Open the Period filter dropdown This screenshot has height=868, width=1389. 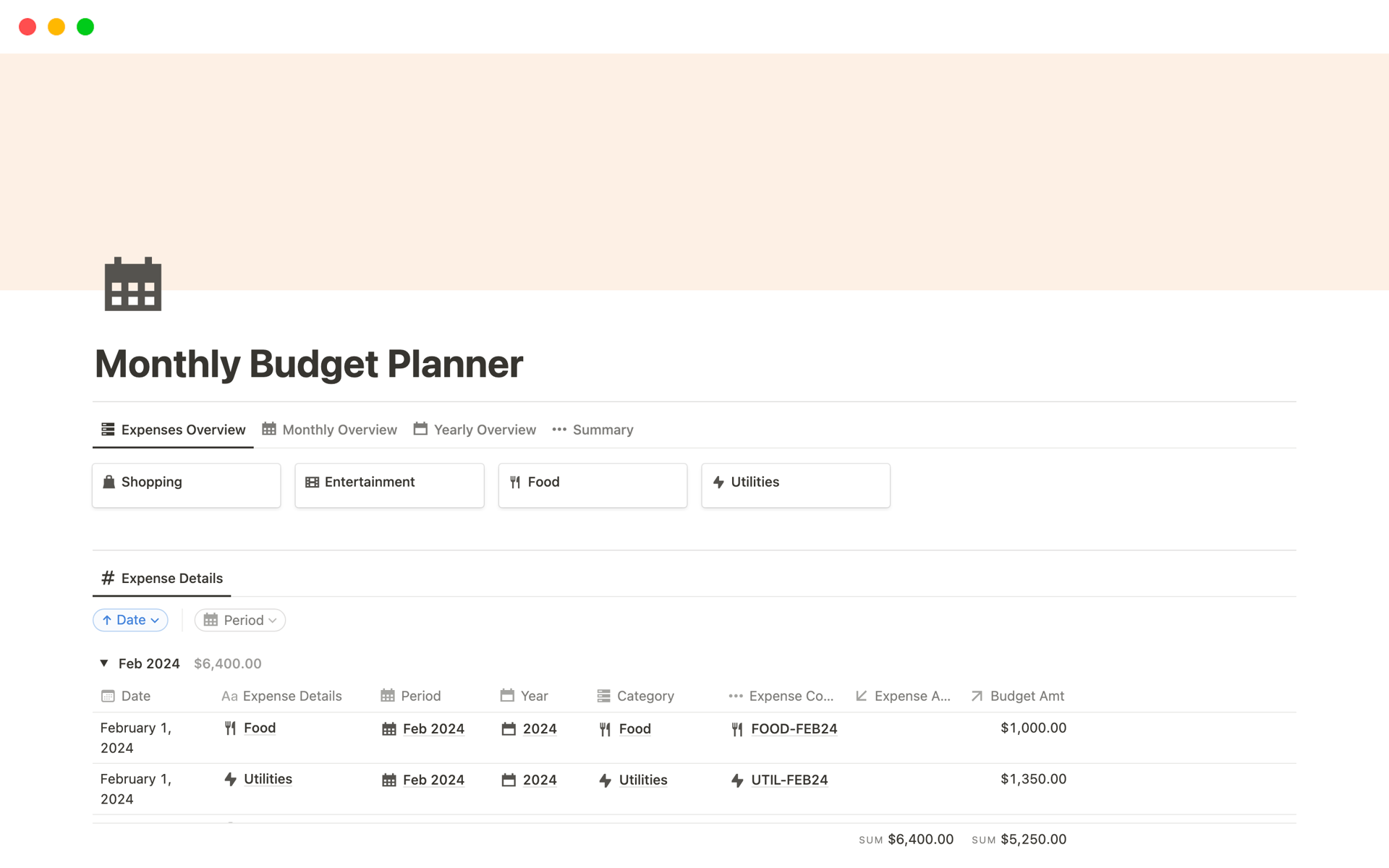tap(239, 620)
